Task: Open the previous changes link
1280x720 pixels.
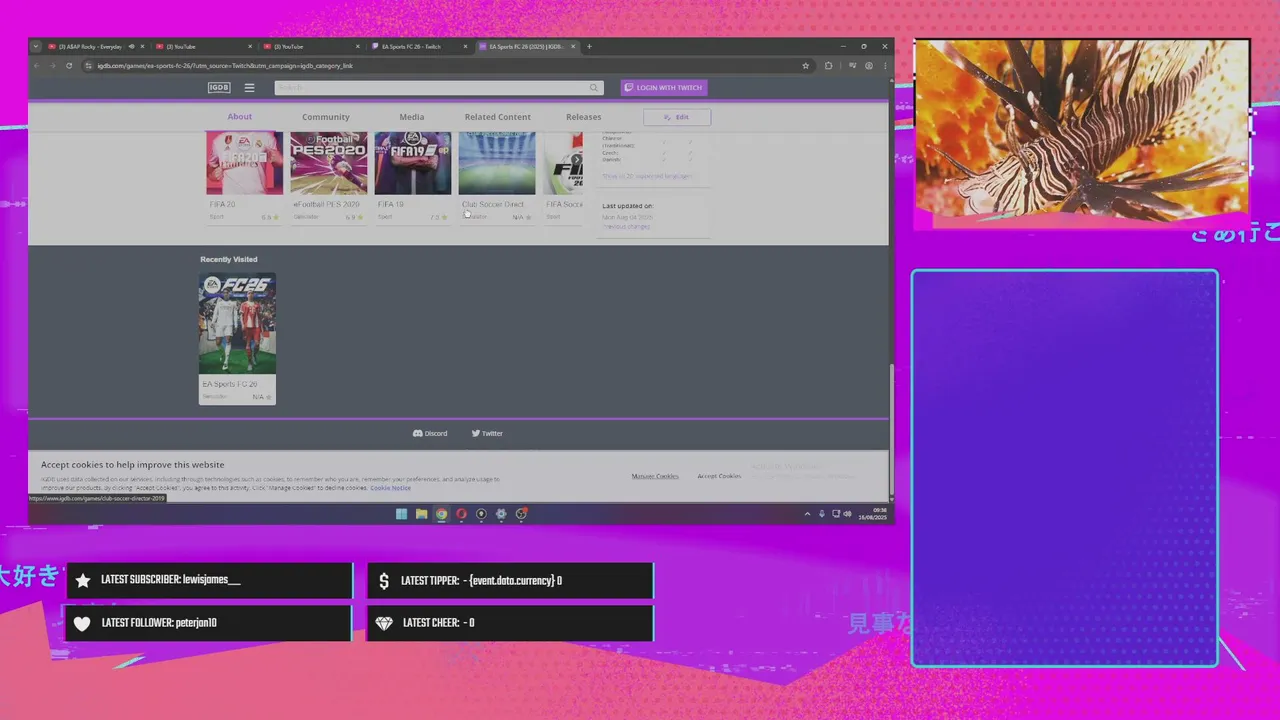Action: (x=626, y=226)
